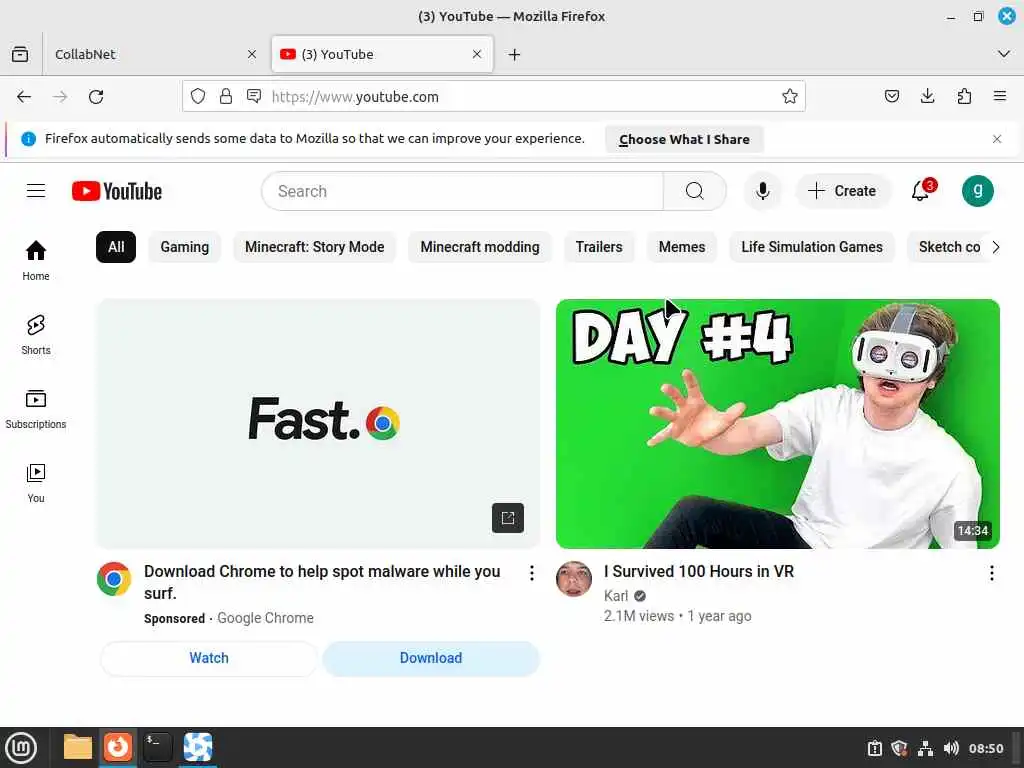Open Linux Mint start menu
Screen dimensions: 1024x768
(21, 747)
